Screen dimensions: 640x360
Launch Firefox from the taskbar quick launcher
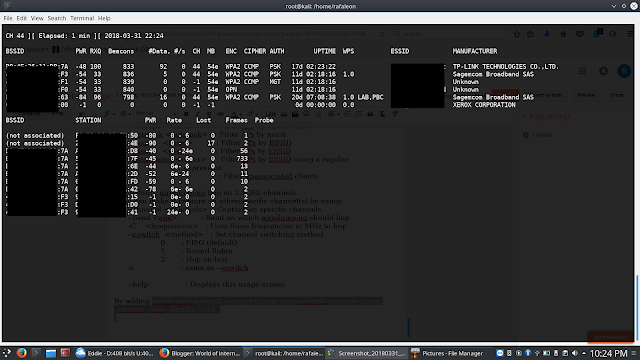click(22, 353)
